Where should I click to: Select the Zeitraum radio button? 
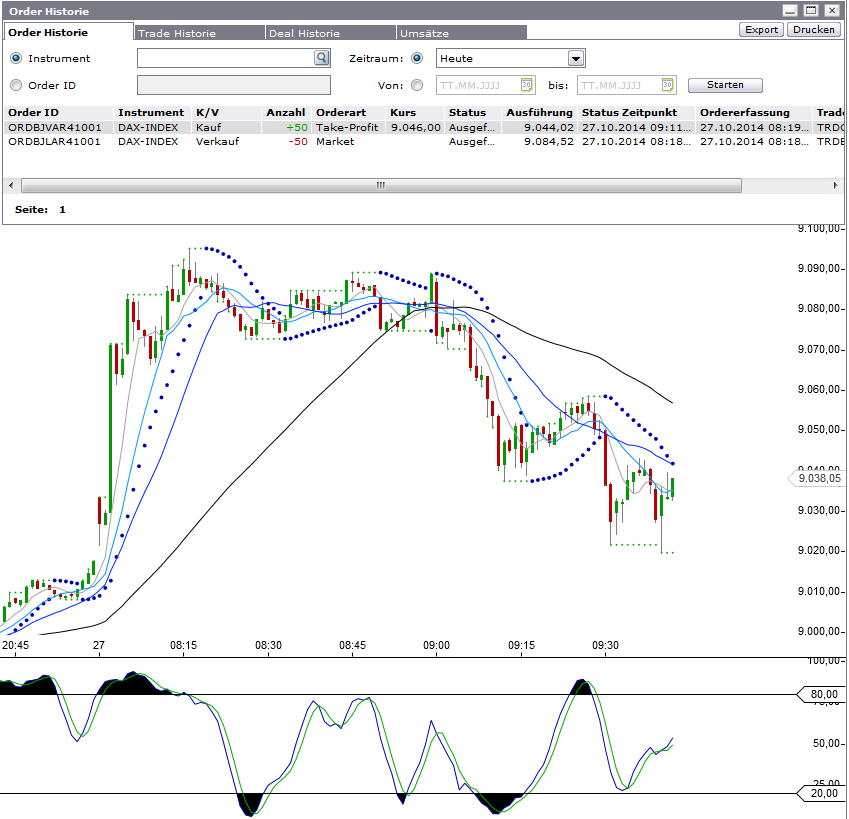point(417,58)
